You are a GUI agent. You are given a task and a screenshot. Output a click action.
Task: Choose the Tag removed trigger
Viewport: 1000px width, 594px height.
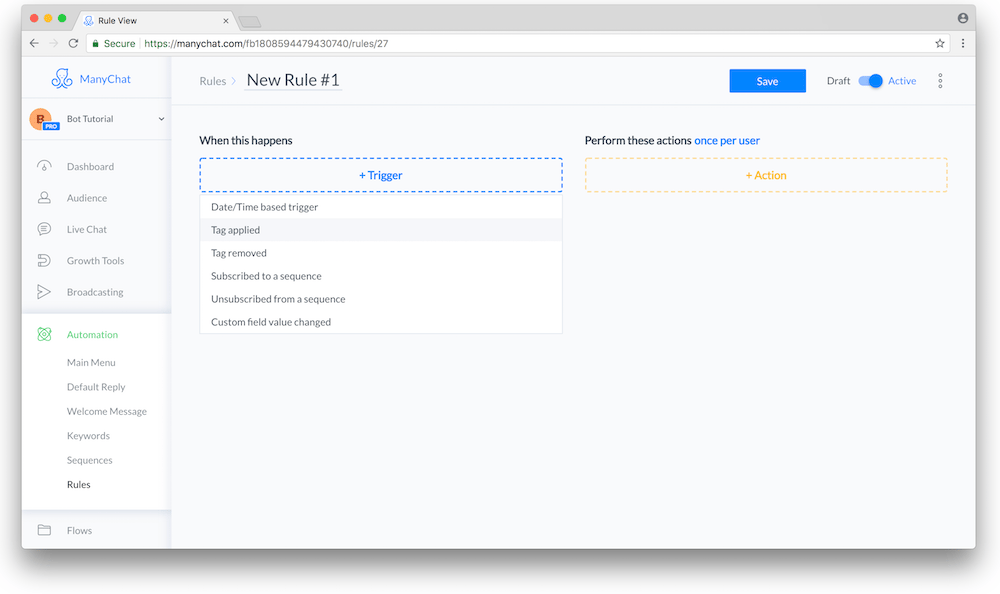point(381,253)
